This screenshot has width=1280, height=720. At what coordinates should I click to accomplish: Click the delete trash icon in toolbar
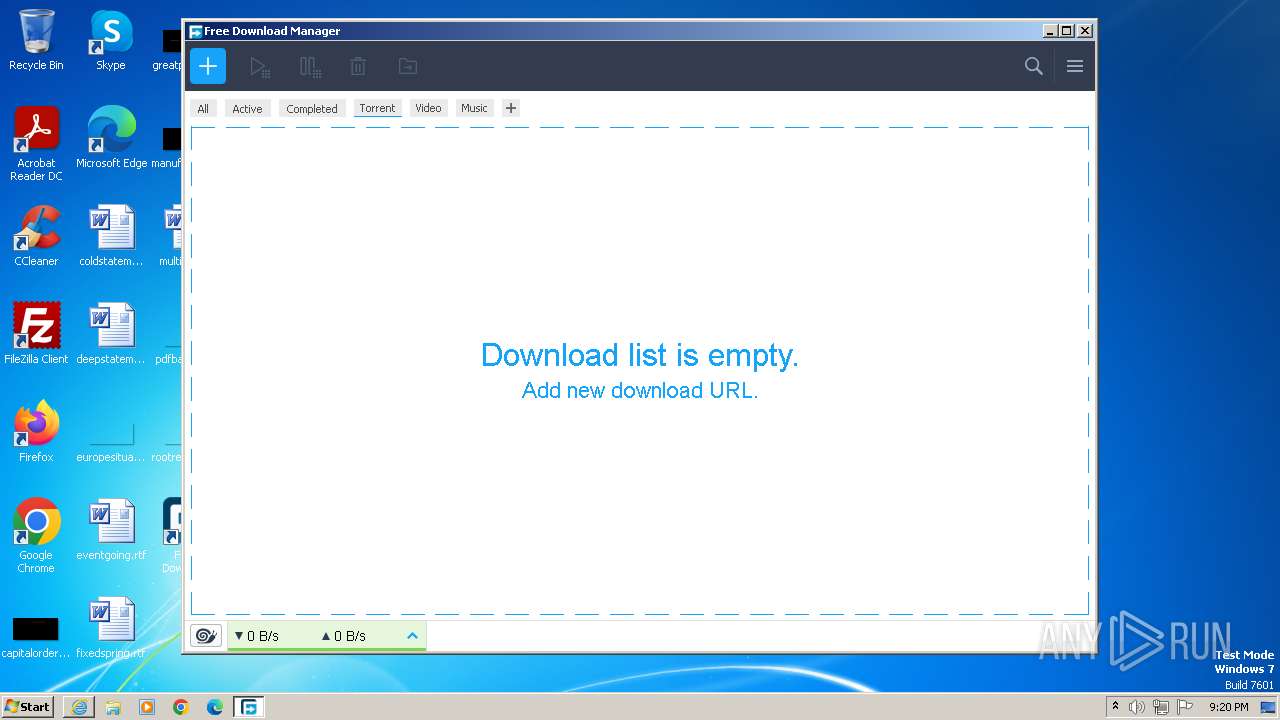coord(358,67)
